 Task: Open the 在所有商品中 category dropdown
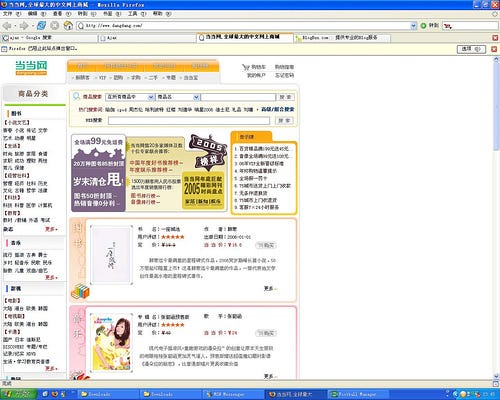[x=150, y=97]
